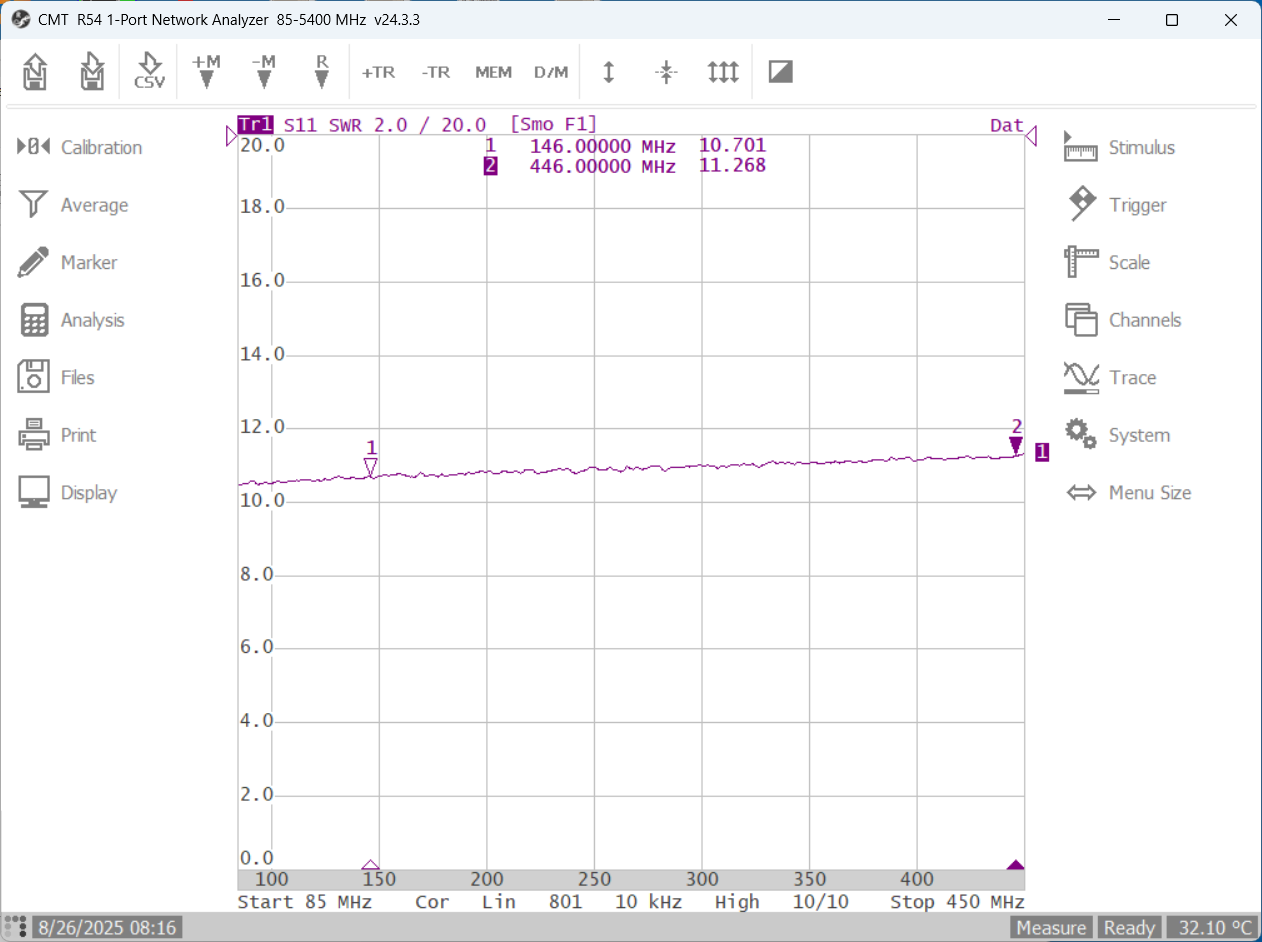Click the invert color scheme icon
The image size is (1262, 942).
point(780,72)
